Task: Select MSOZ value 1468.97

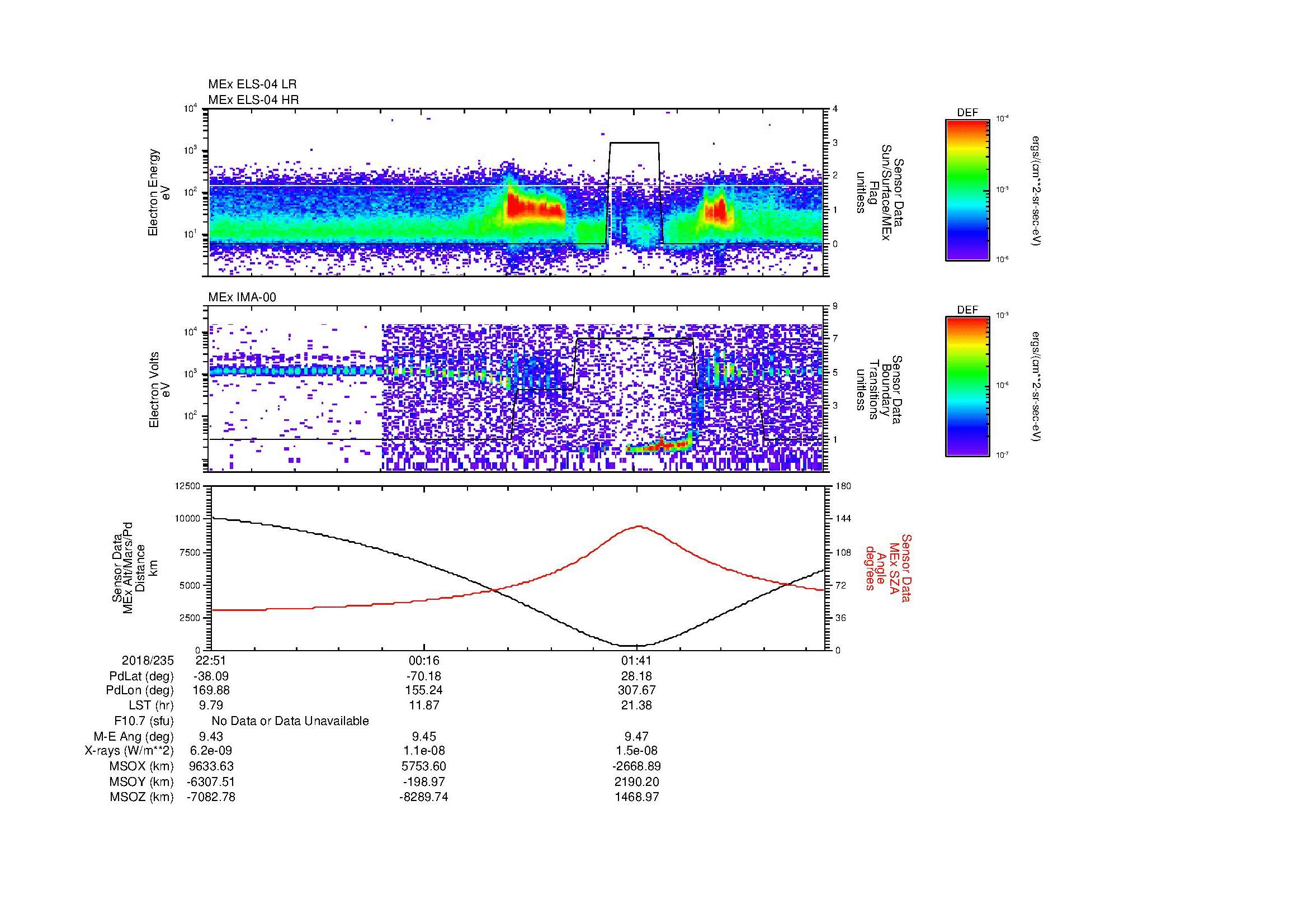Action: point(636,797)
